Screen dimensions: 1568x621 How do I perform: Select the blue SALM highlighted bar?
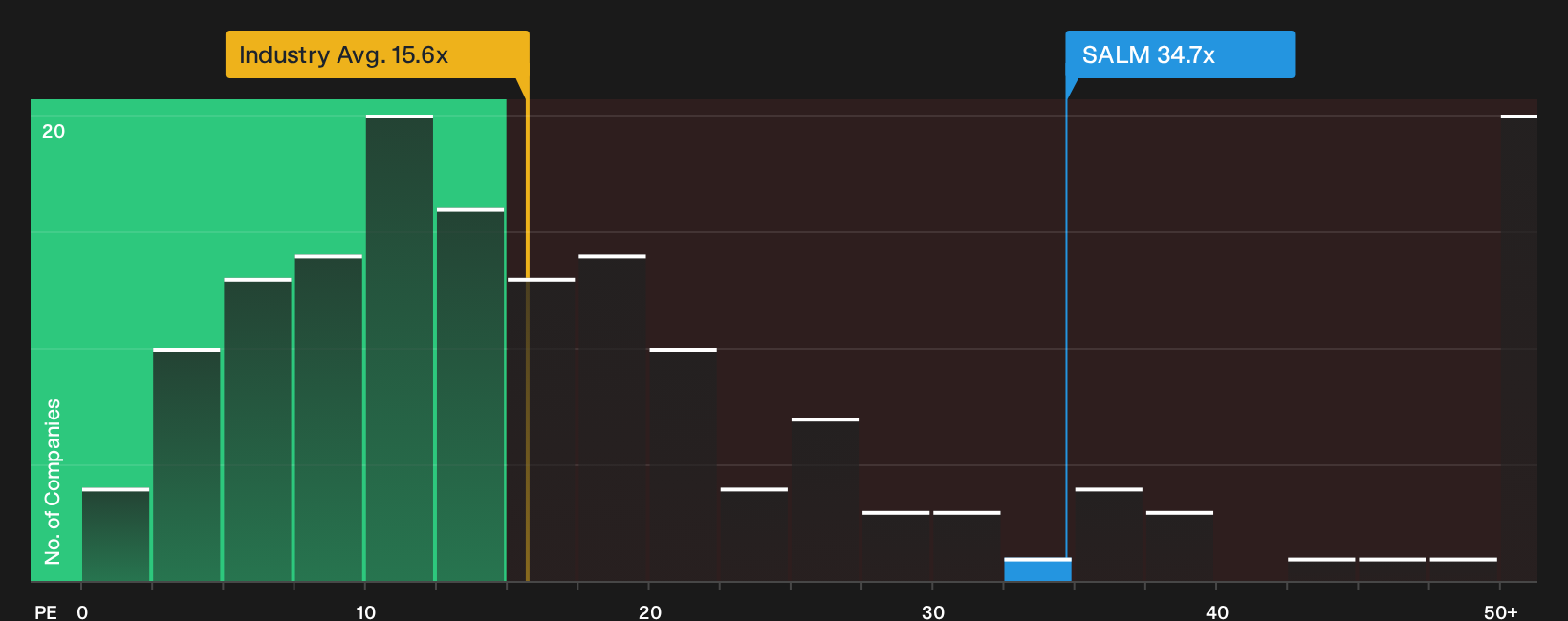point(1037,569)
